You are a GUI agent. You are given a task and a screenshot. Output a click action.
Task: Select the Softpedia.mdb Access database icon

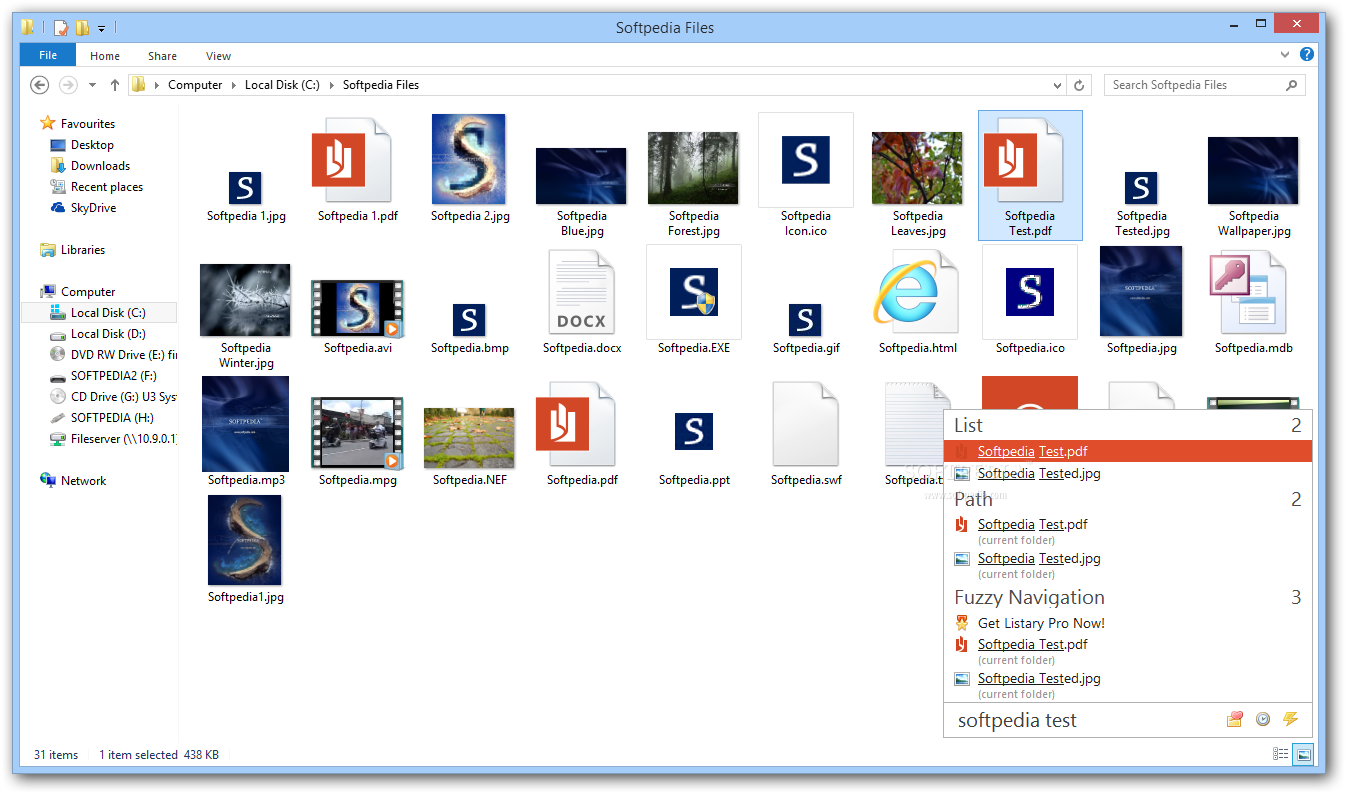click(1248, 292)
